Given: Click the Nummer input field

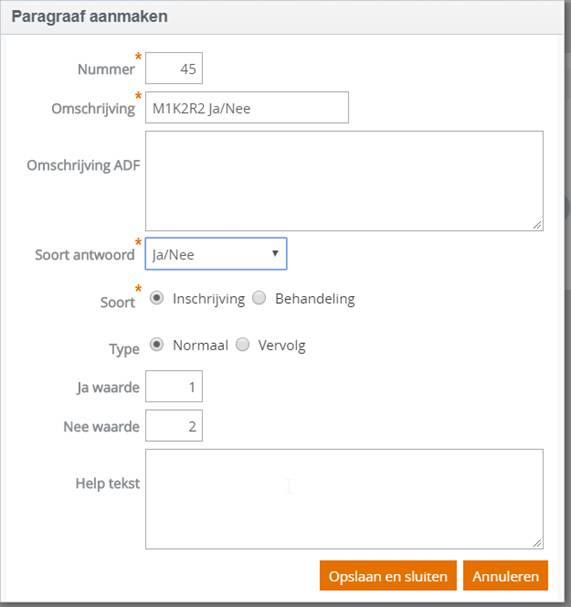Looking at the screenshot, I should [x=174, y=68].
